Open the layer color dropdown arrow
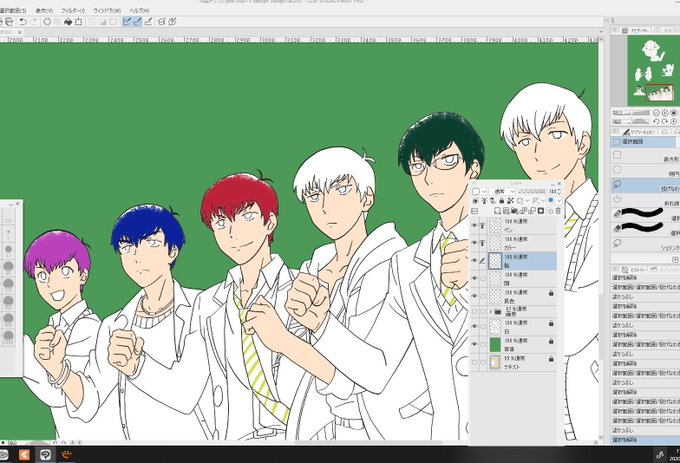The width and height of the screenshot is (680, 463). click(x=559, y=201)
